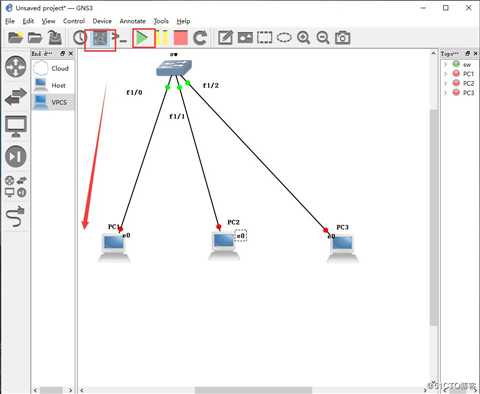This screenshot has width=480, height=394.
Task: Click the e0 label next to PC2
Action: (x=241, y=236)
